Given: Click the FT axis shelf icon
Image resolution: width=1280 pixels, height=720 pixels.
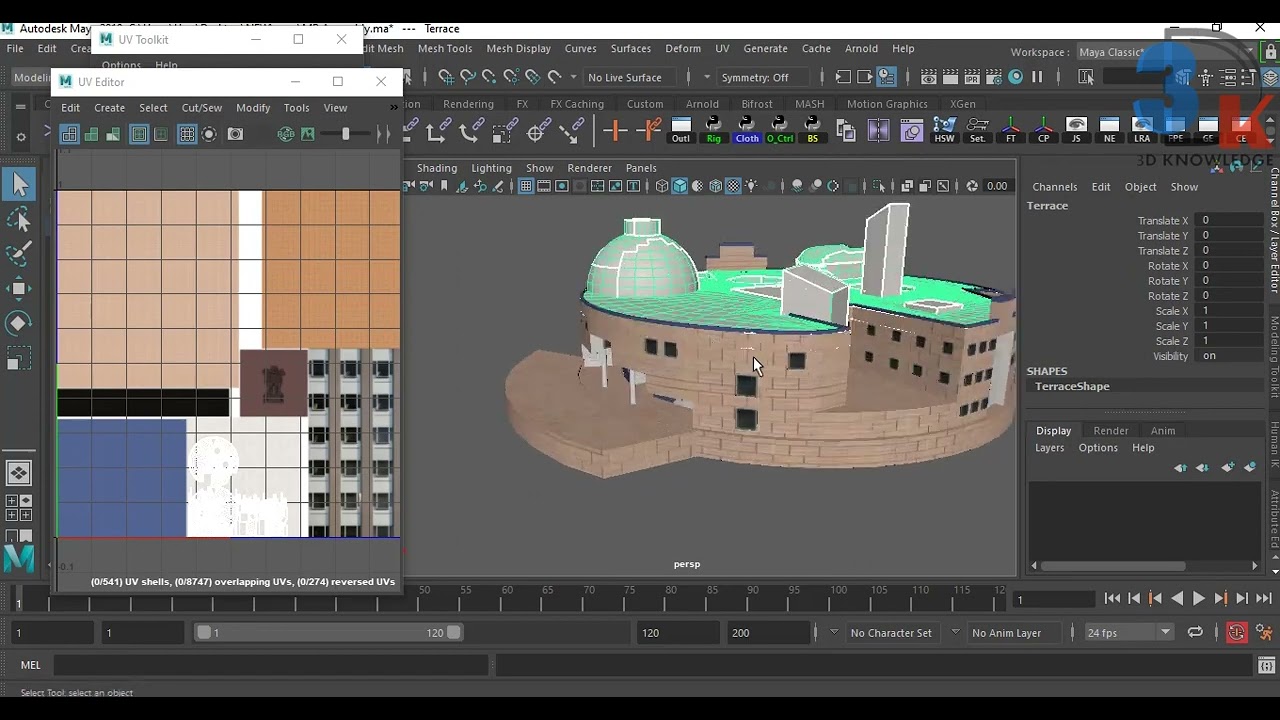Looking at the screenshot, I should (x=1011, y=130).
